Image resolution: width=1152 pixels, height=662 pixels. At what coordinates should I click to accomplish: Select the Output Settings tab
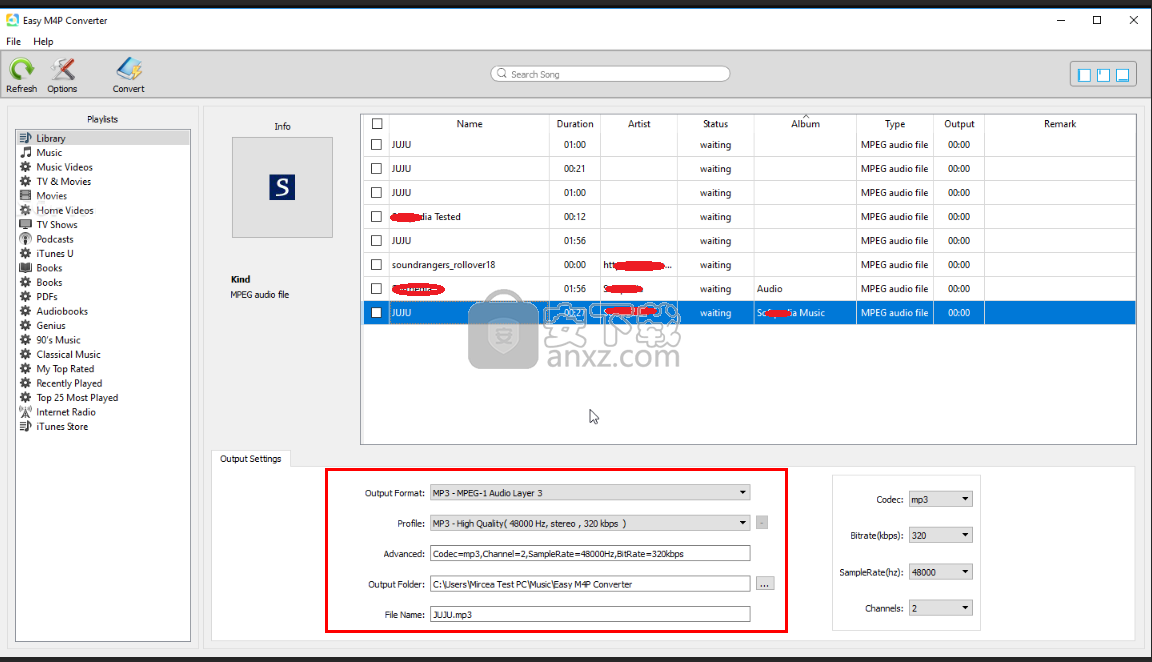click(x=251, y=458)
